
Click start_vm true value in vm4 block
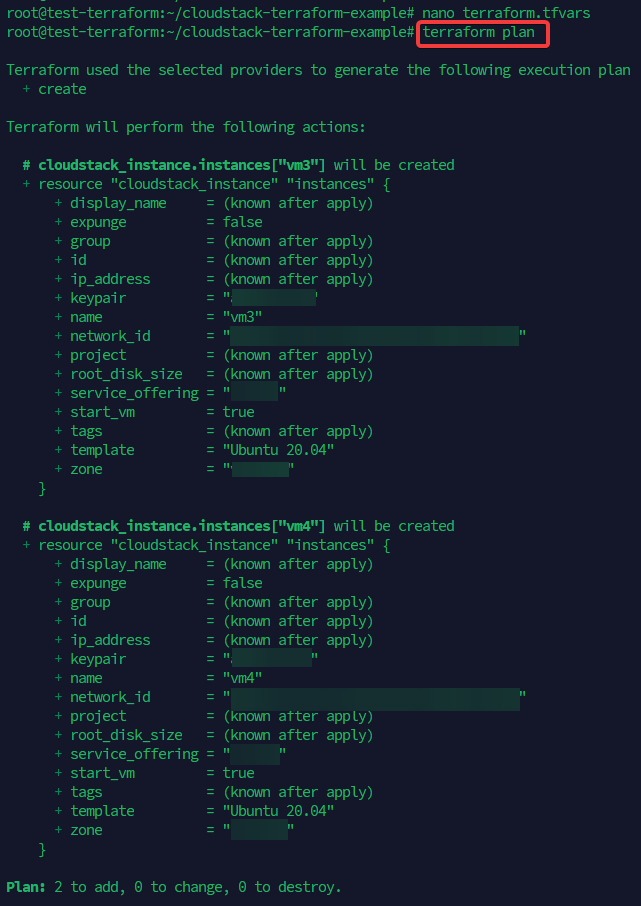(x=239, y=773)
